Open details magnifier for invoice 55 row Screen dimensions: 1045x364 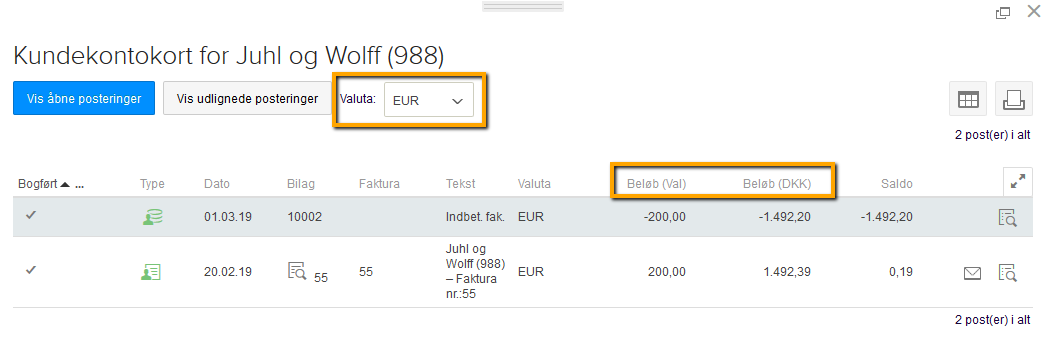[x=1008, y=272]
